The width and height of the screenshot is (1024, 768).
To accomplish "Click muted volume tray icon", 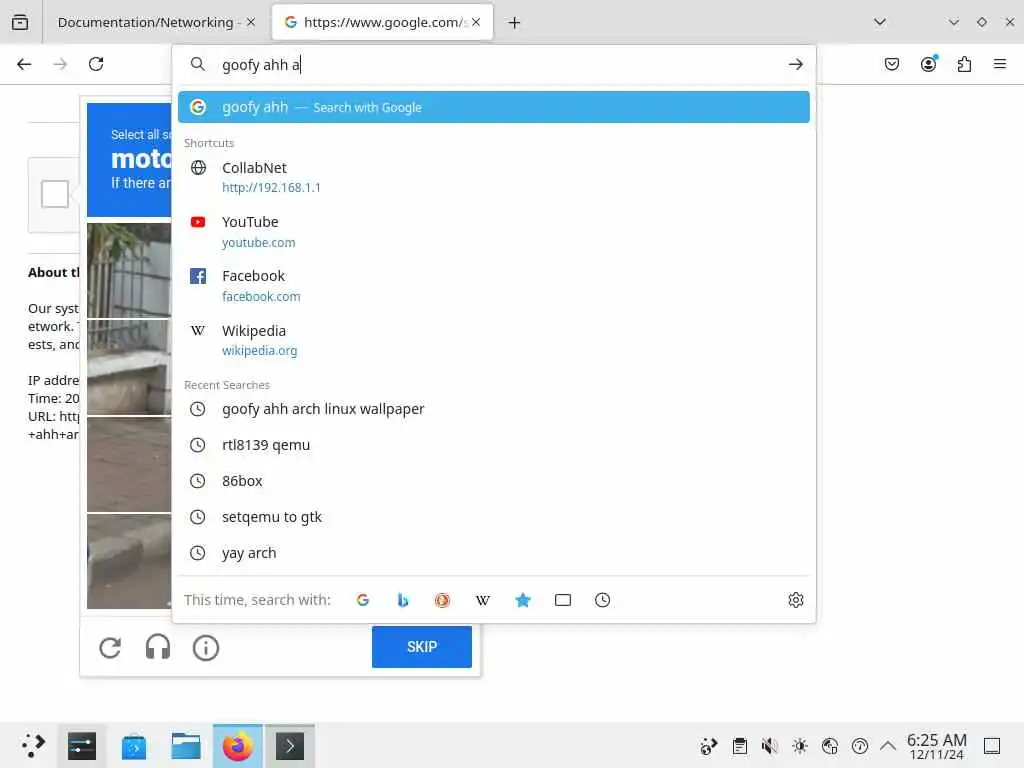I will 769,745.
